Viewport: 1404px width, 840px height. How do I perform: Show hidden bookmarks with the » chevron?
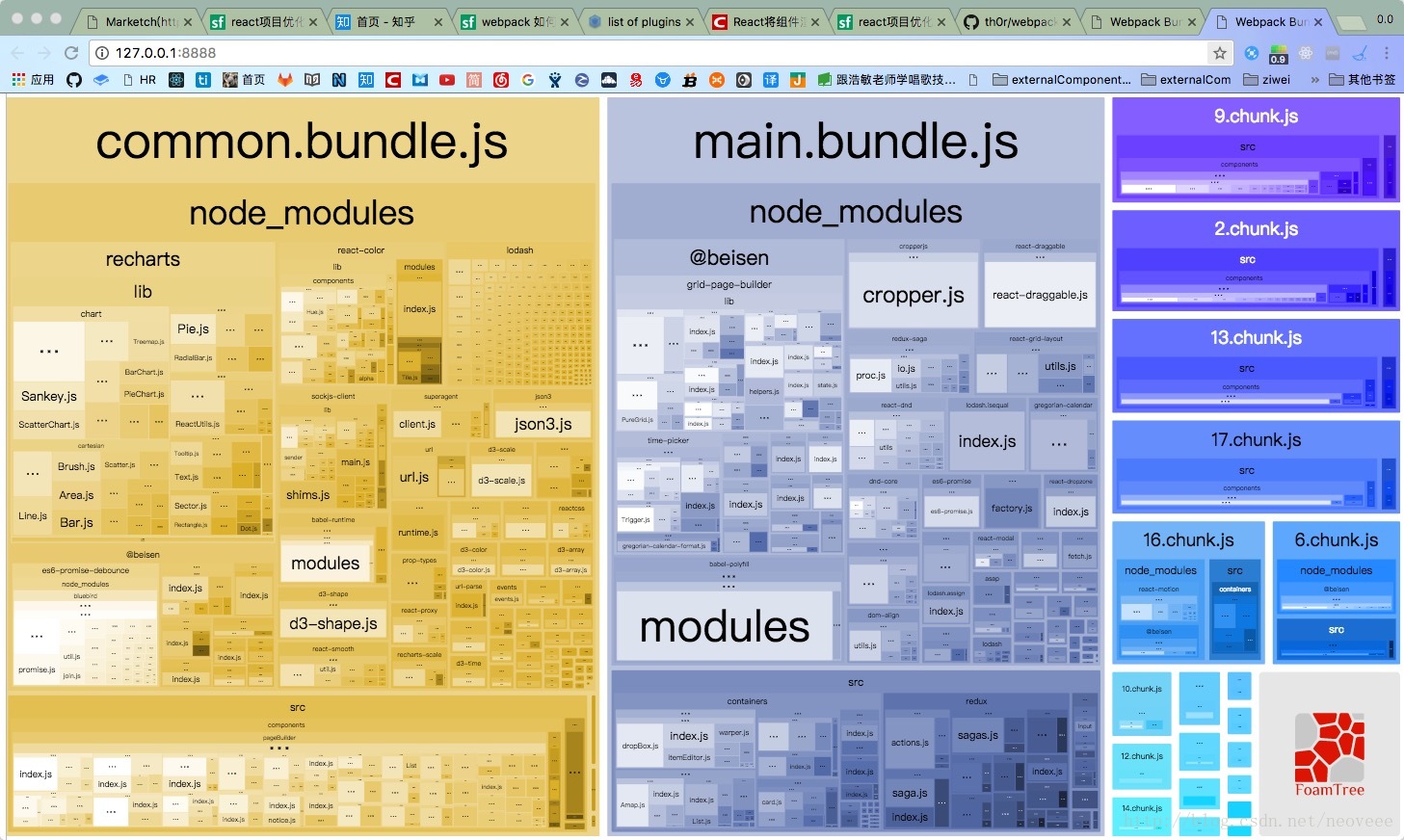click(1315, 80)
